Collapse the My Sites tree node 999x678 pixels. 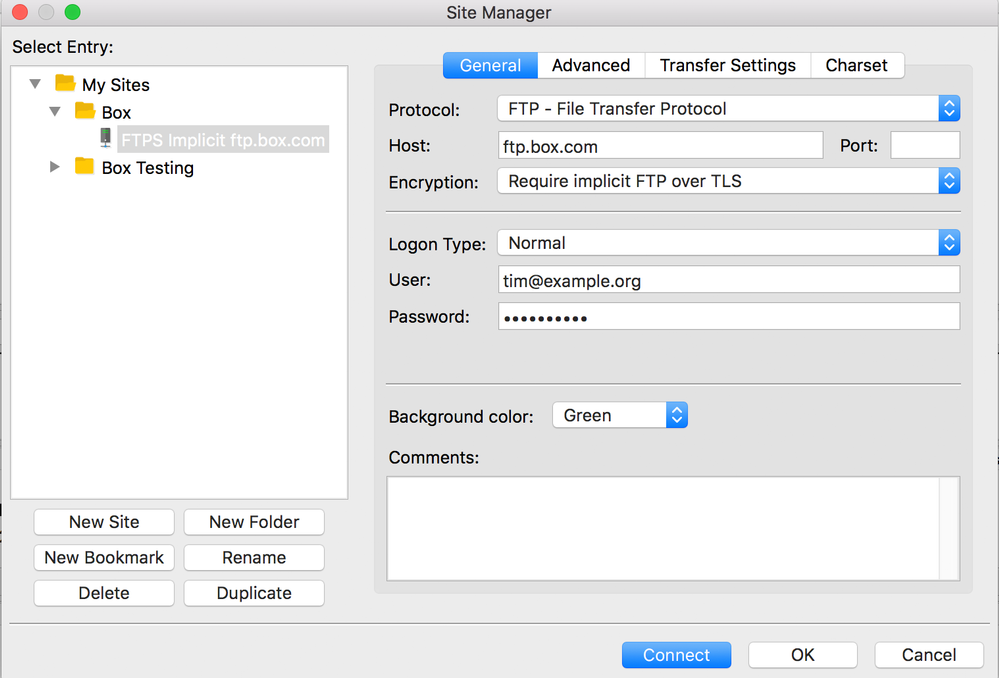[36, 85]
